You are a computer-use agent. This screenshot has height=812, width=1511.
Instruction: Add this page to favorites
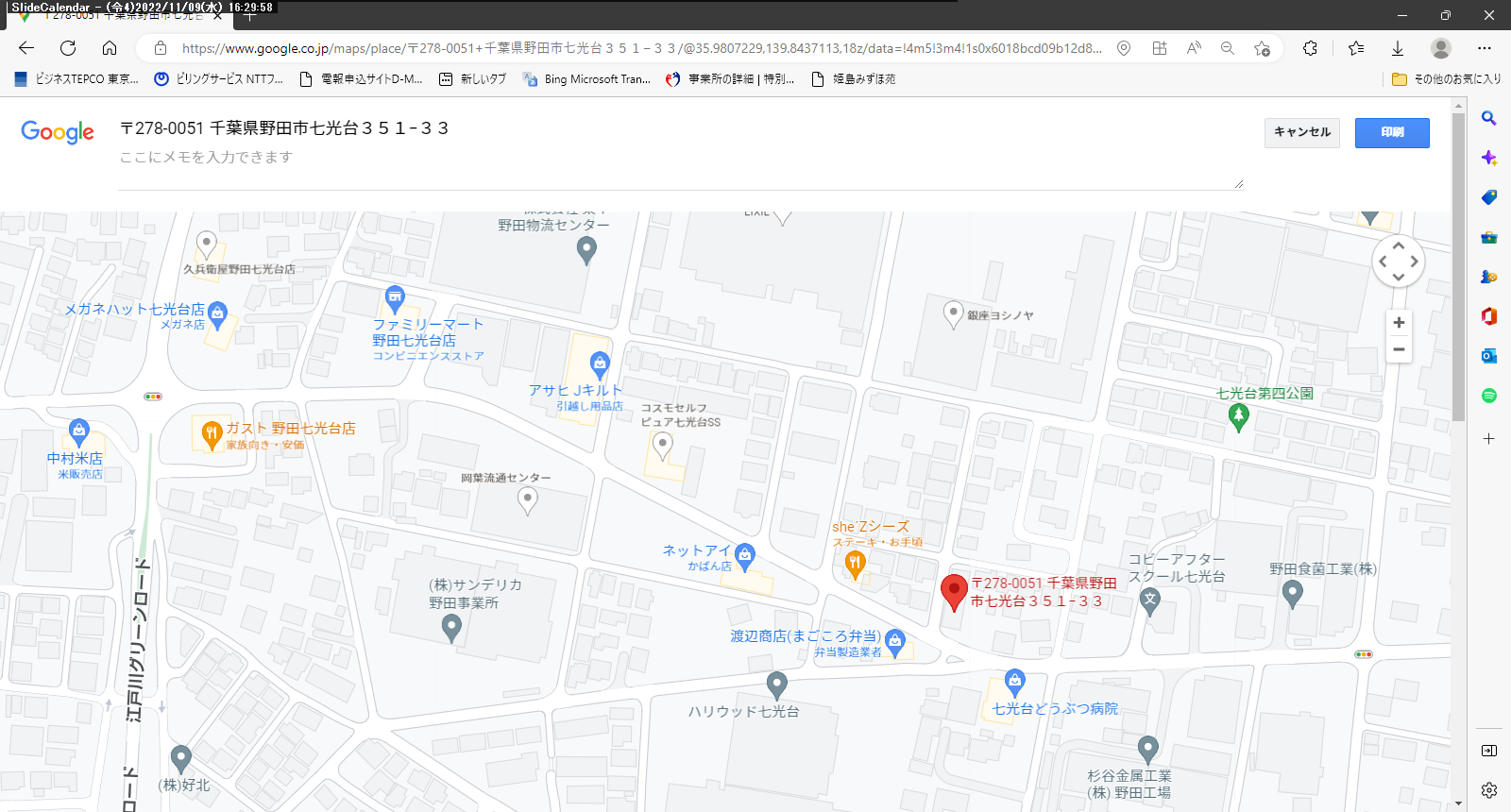coord(1263,48)
